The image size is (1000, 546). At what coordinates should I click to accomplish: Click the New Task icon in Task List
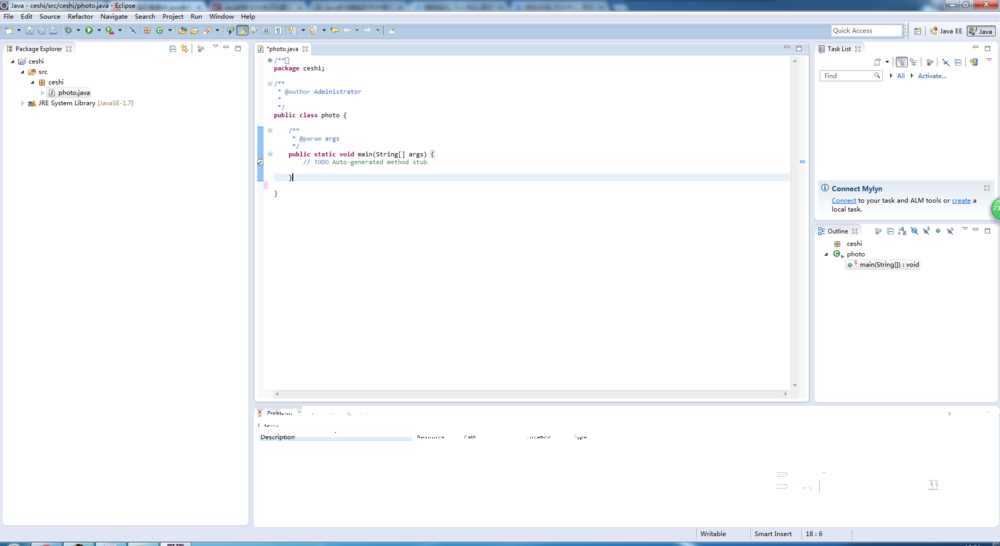pyautogui.click(x=878, y=62)
